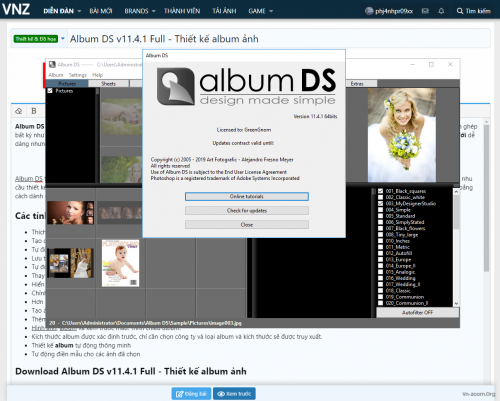The width and height of the screenshot is (500, 401).
Task: Check 007_Black_flowers template
Action: click(380, 228)
